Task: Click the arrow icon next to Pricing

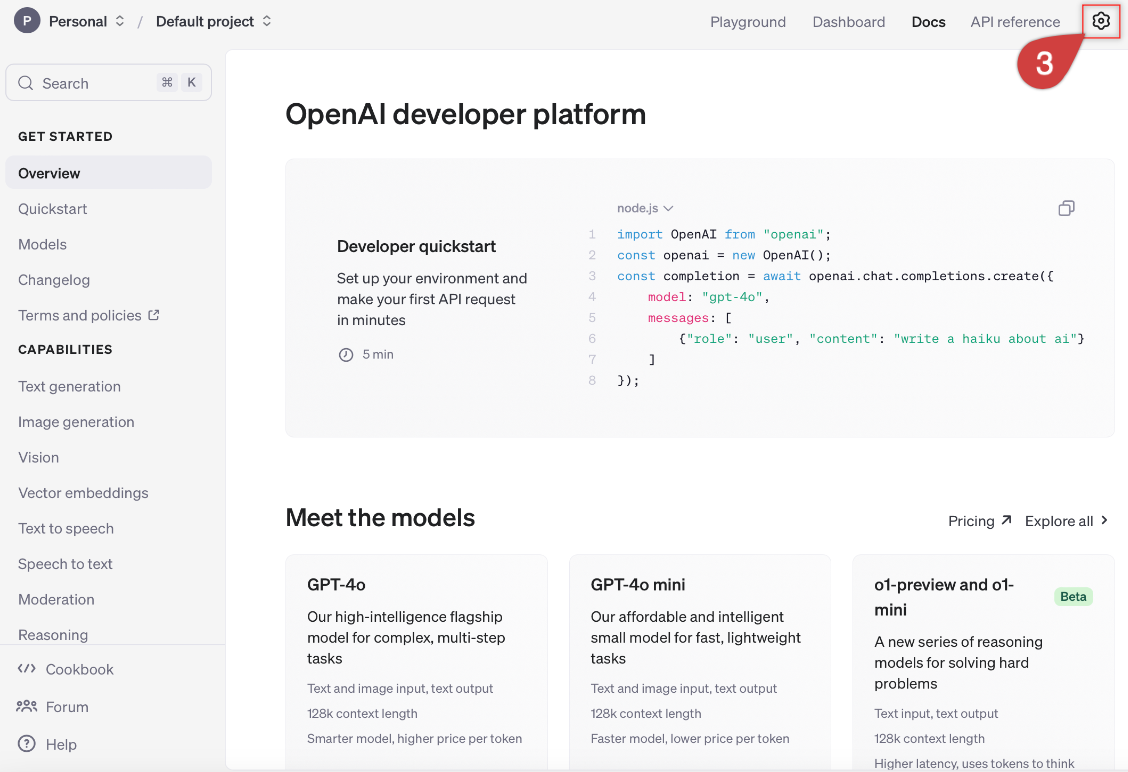Action: [x=1006, y=520]
